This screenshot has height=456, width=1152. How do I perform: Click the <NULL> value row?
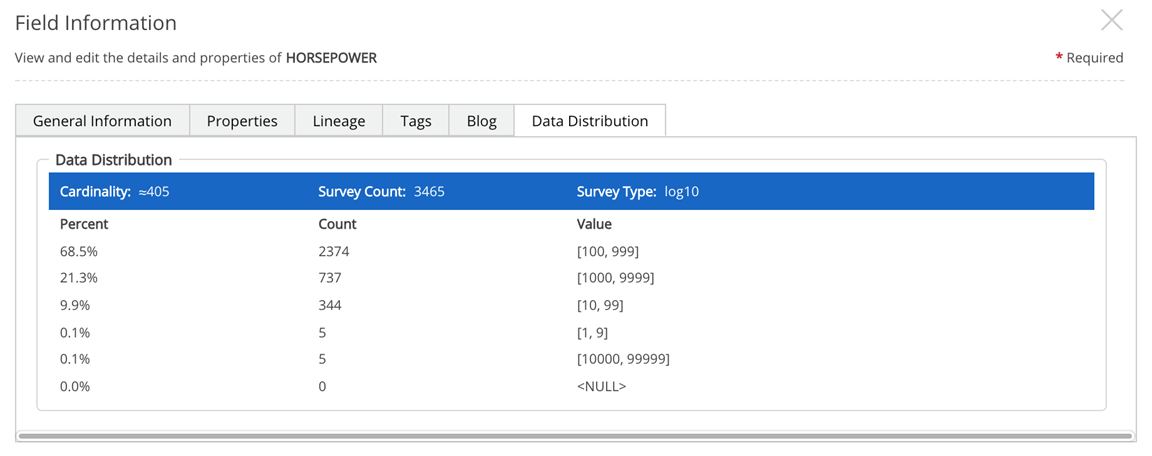click(x=601, y=386)
